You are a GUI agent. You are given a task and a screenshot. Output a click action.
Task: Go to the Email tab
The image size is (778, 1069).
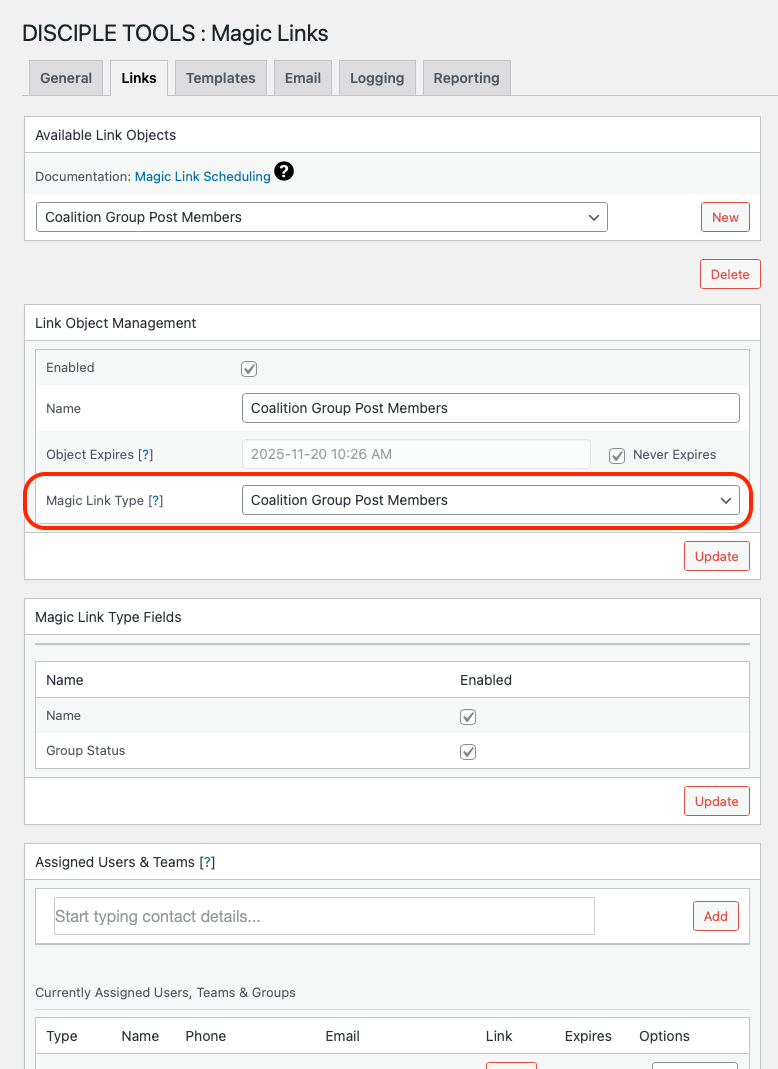click(x=303, y=78)
